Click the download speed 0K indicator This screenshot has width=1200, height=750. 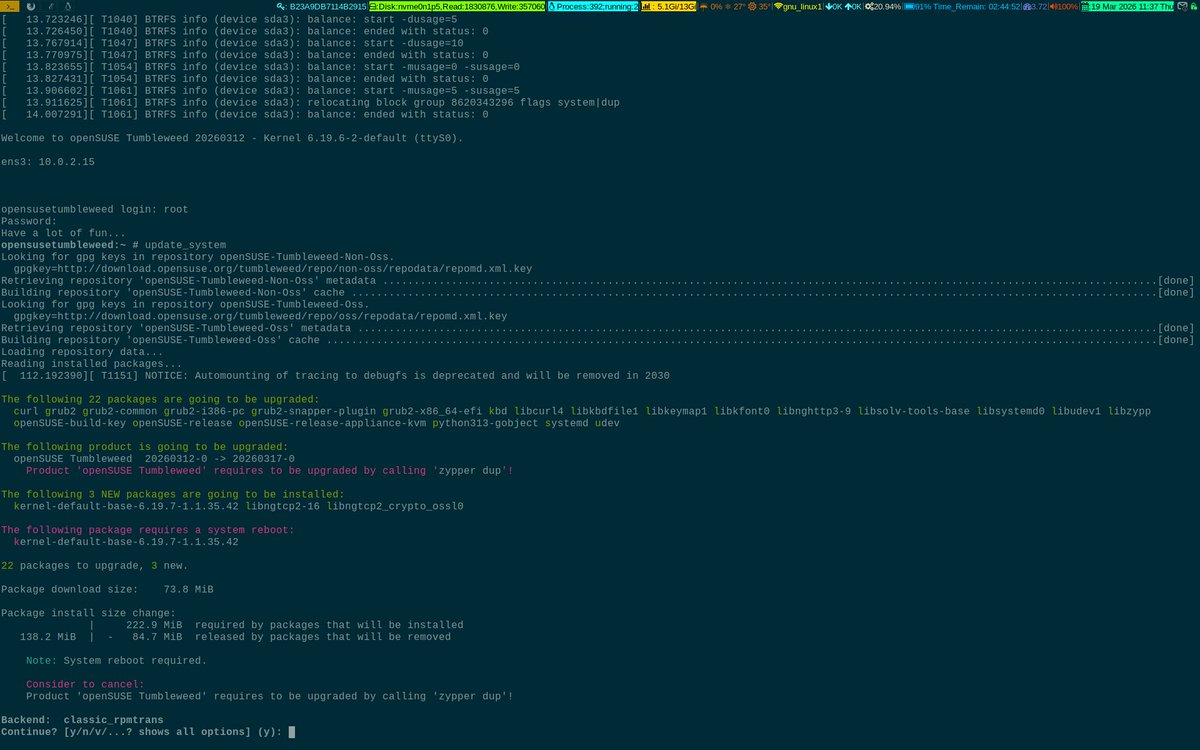pyautogui.click(x=833, y=6)
